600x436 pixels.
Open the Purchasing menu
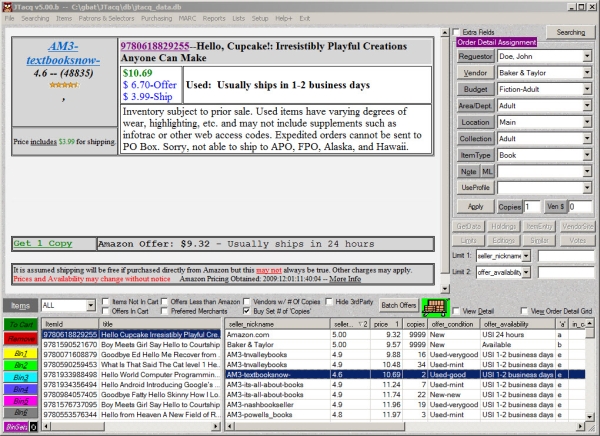click(x=157, y=18)
